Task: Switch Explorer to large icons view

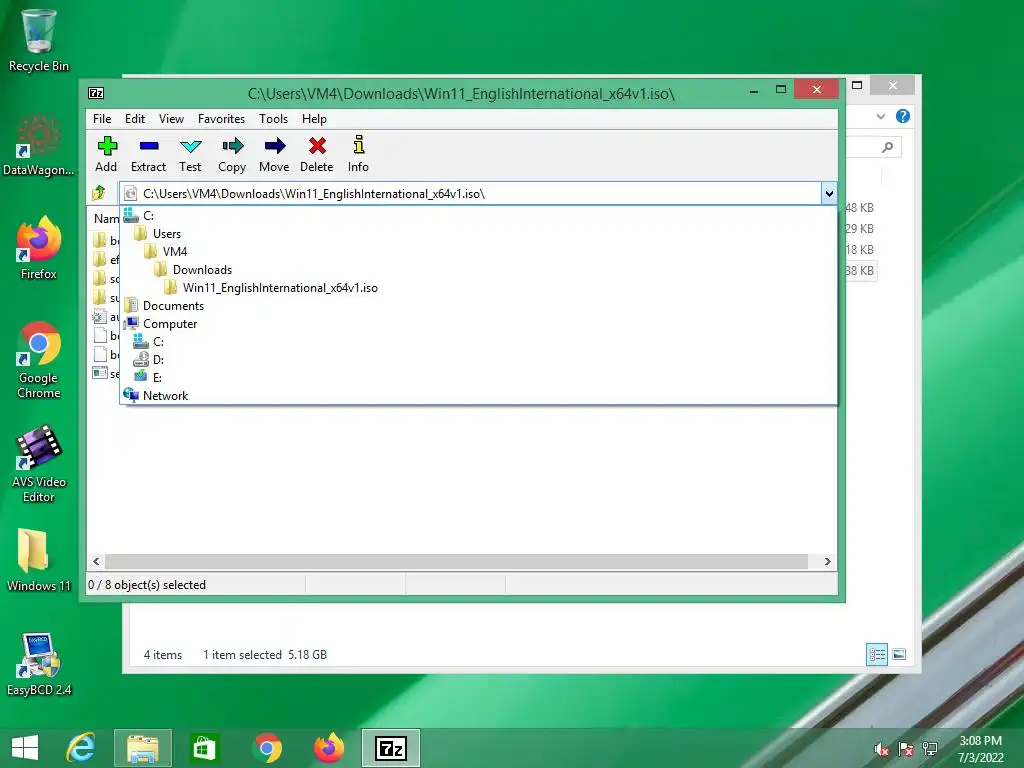Action: pos(899,654)
